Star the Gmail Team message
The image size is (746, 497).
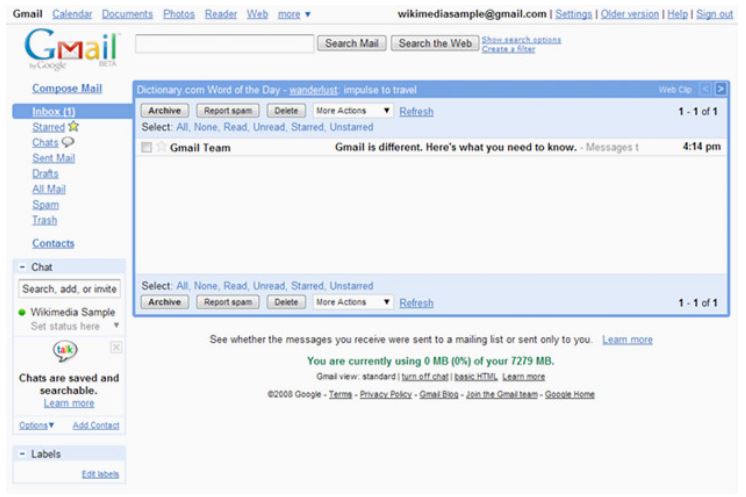pos(161,148)
